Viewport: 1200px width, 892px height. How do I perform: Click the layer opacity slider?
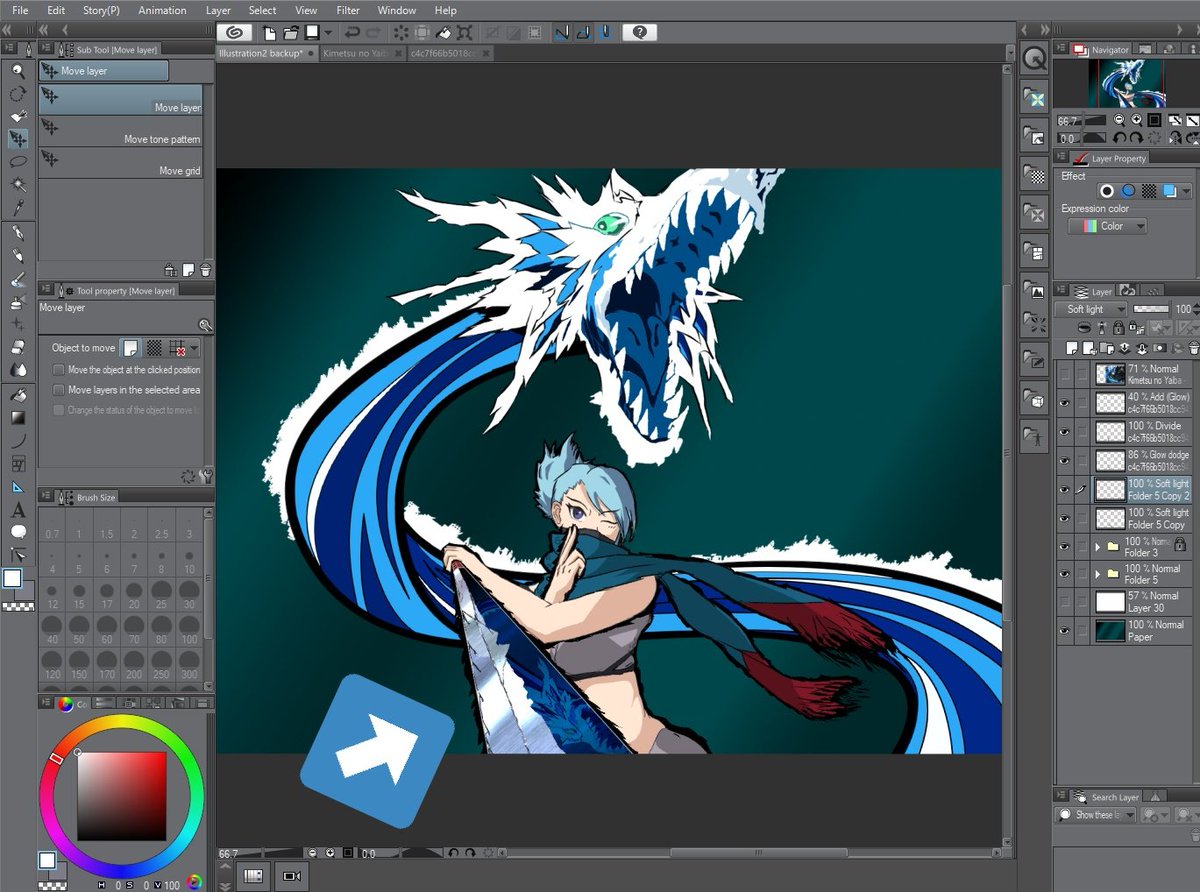[1153, 309]
